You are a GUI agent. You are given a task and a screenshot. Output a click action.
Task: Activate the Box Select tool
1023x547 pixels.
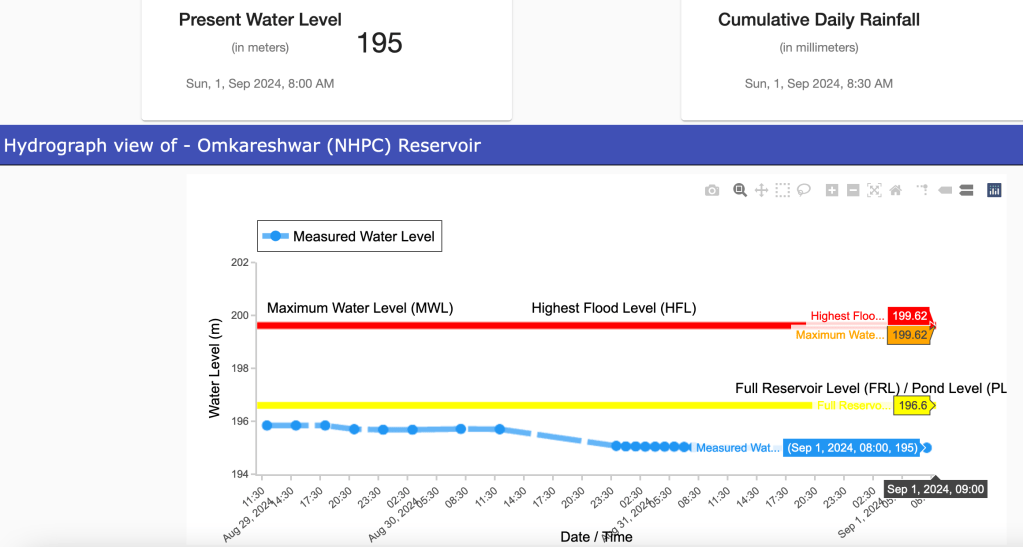click(782, 190)
